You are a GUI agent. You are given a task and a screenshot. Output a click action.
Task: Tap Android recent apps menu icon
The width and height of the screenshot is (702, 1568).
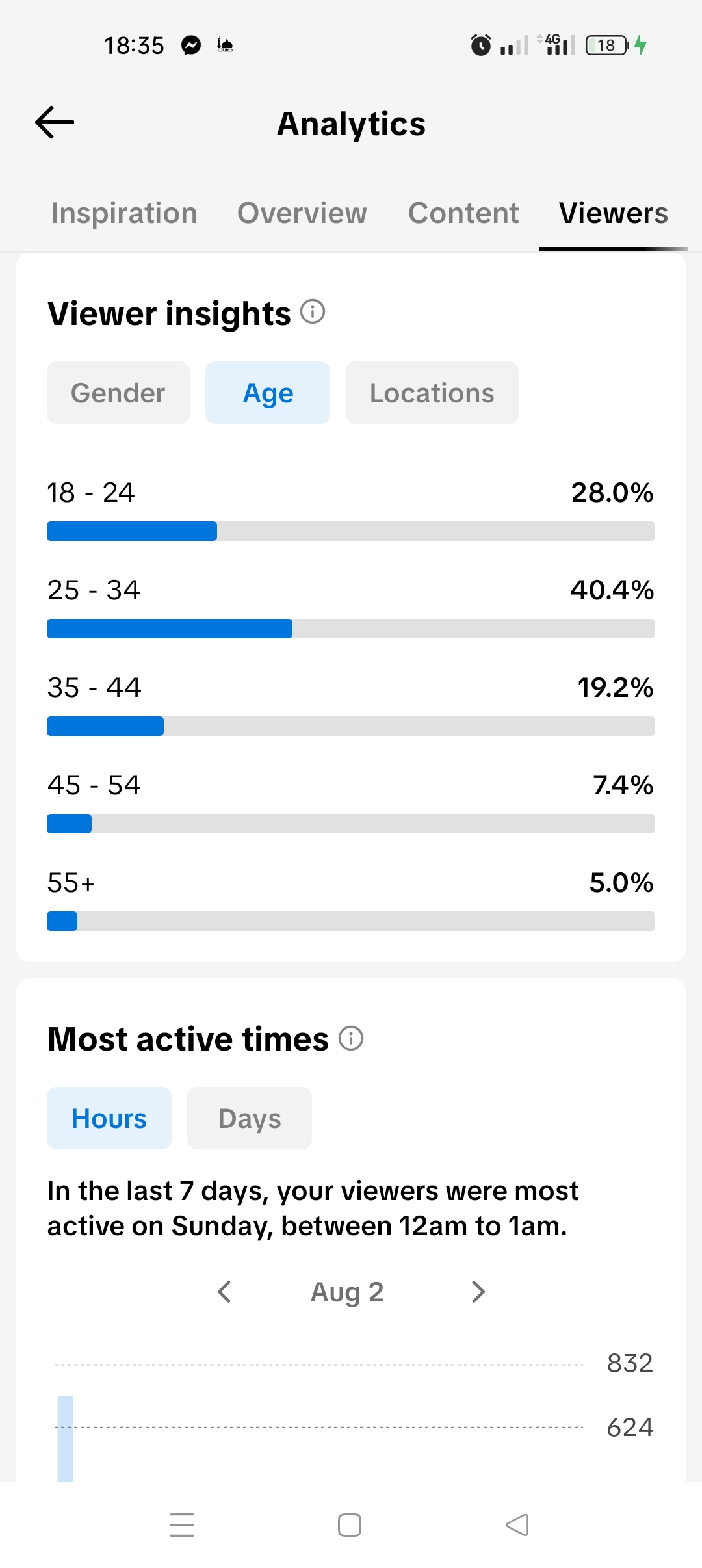tap(182, 1524)
